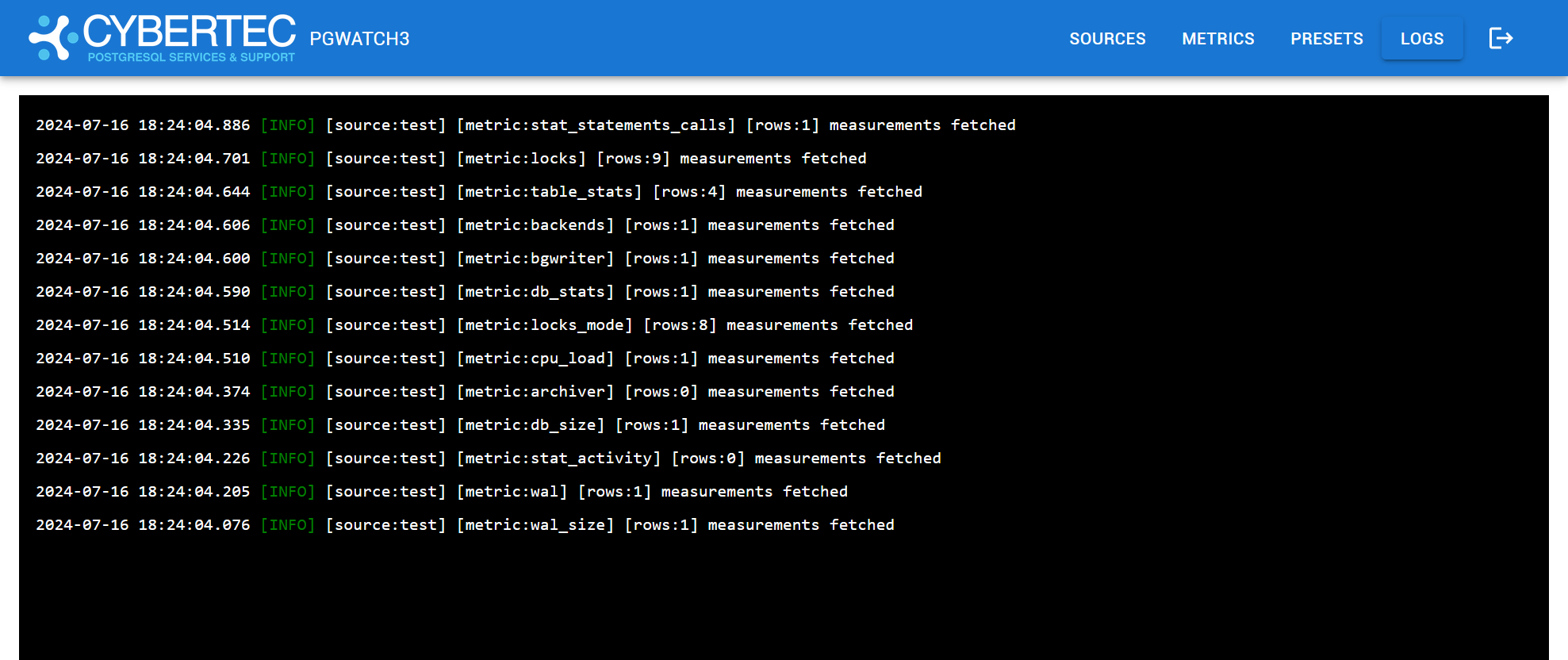Click the stat_statements_calls log entry
The height and width of the screenshot is (660, 1568).
[525, 125]
